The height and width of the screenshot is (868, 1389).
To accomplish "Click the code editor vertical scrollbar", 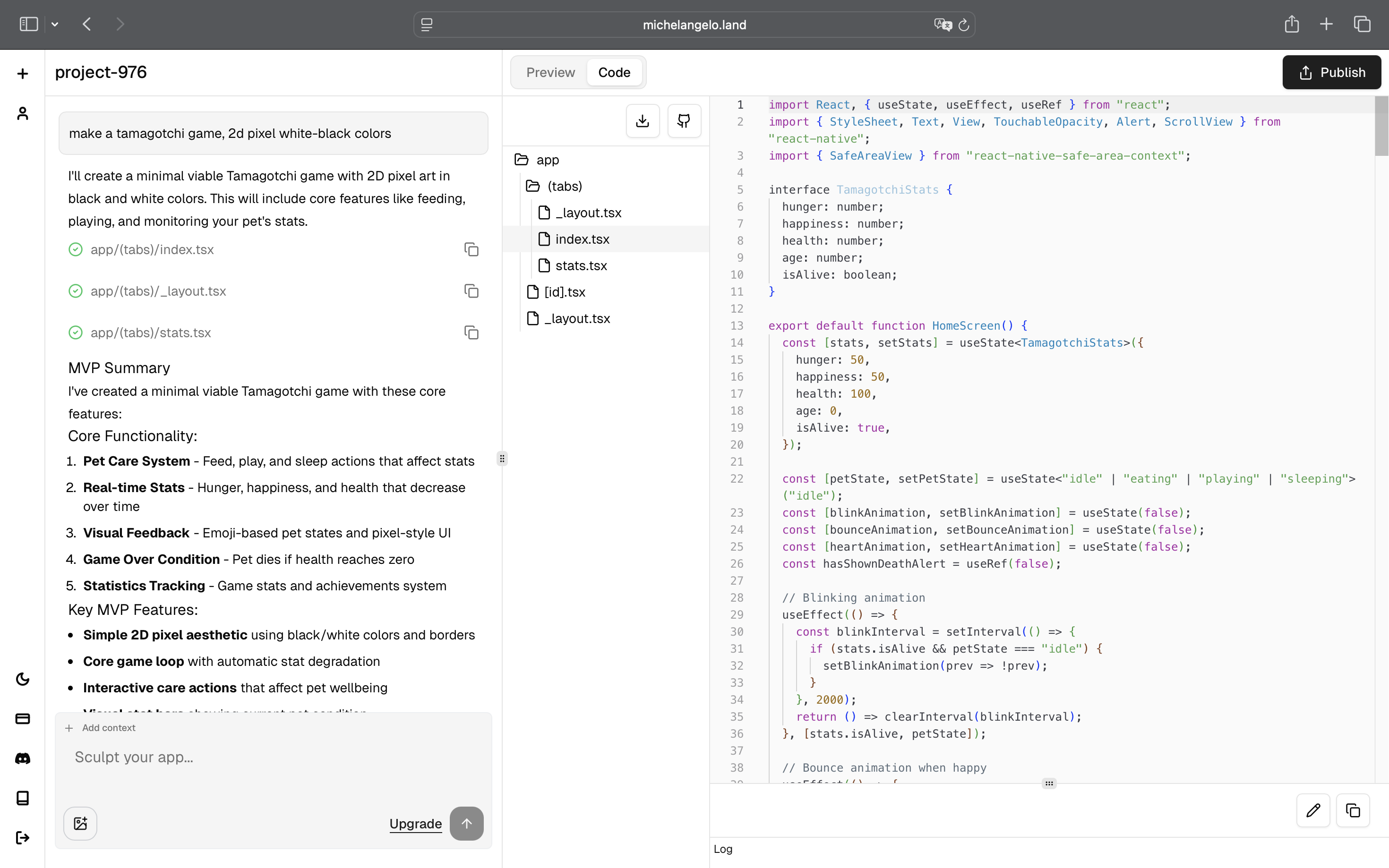I will [1381, 126].
